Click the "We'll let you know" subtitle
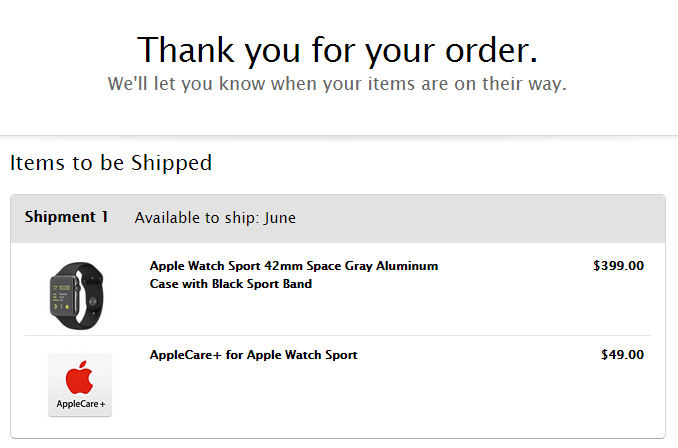 (x=337, y=84)
